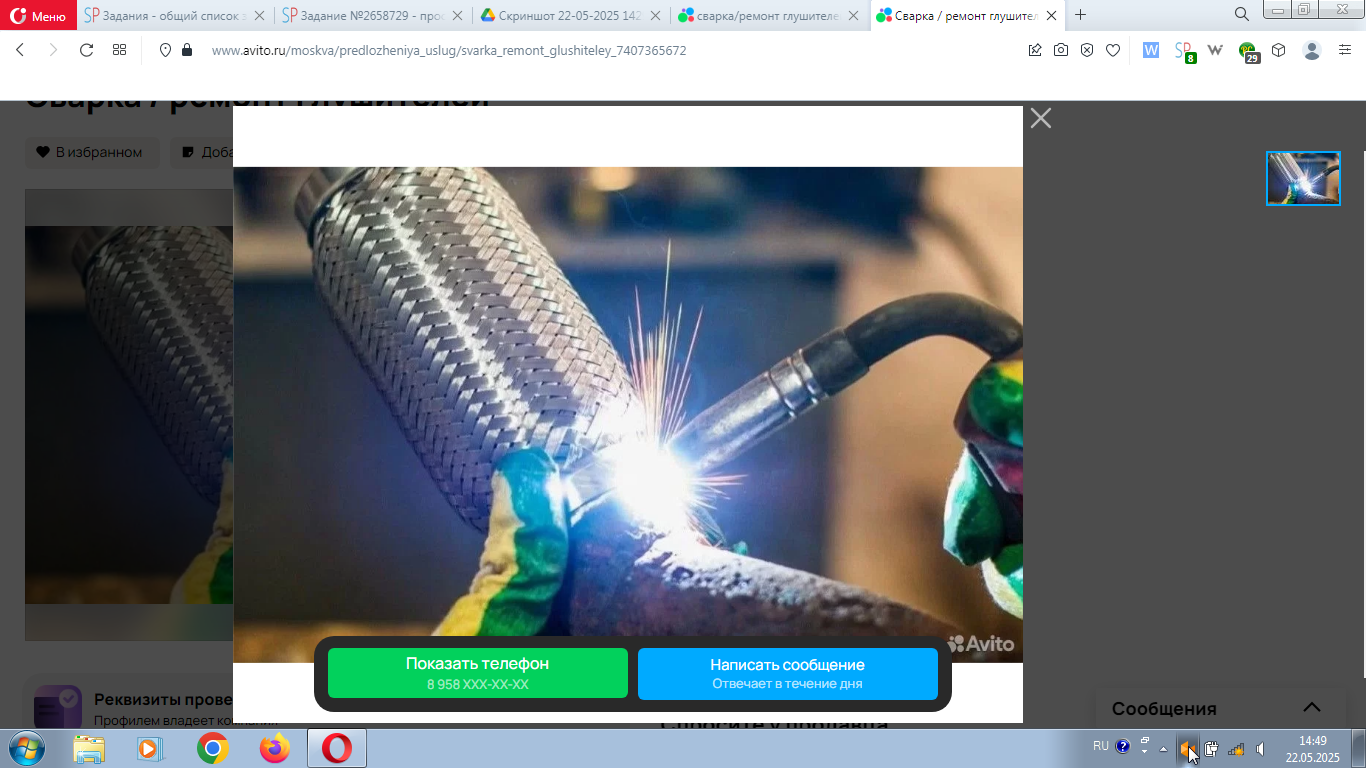Open the black W extension icon

coord(1216,50)
